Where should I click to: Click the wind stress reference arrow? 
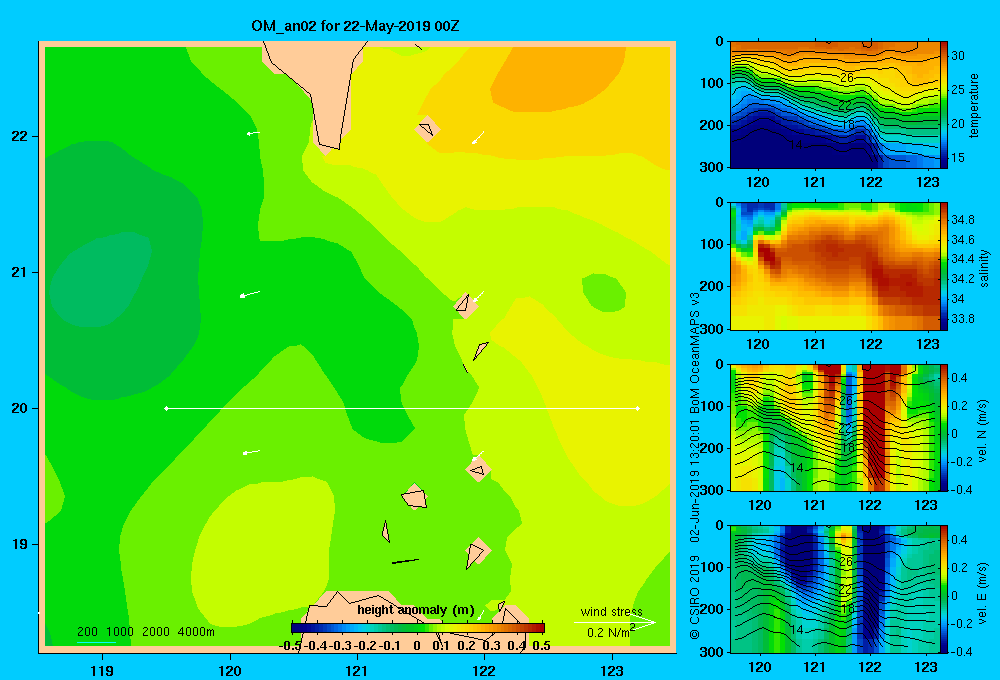click(x=615, y=623)
